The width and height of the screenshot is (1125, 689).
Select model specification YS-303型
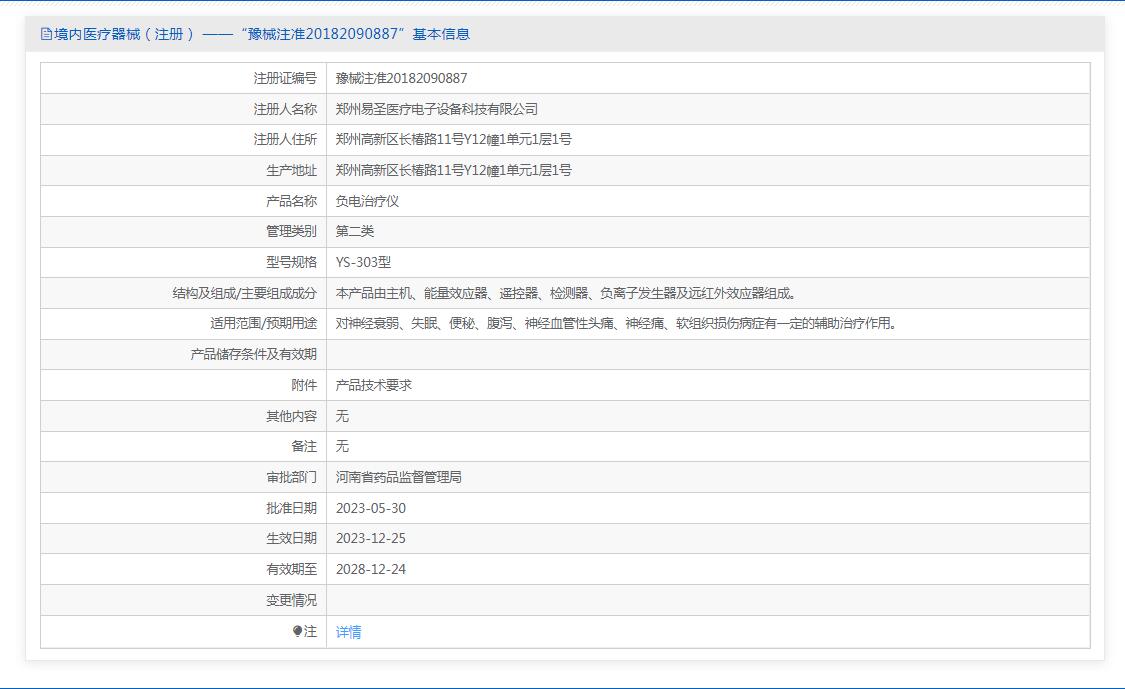click(363, 262)
